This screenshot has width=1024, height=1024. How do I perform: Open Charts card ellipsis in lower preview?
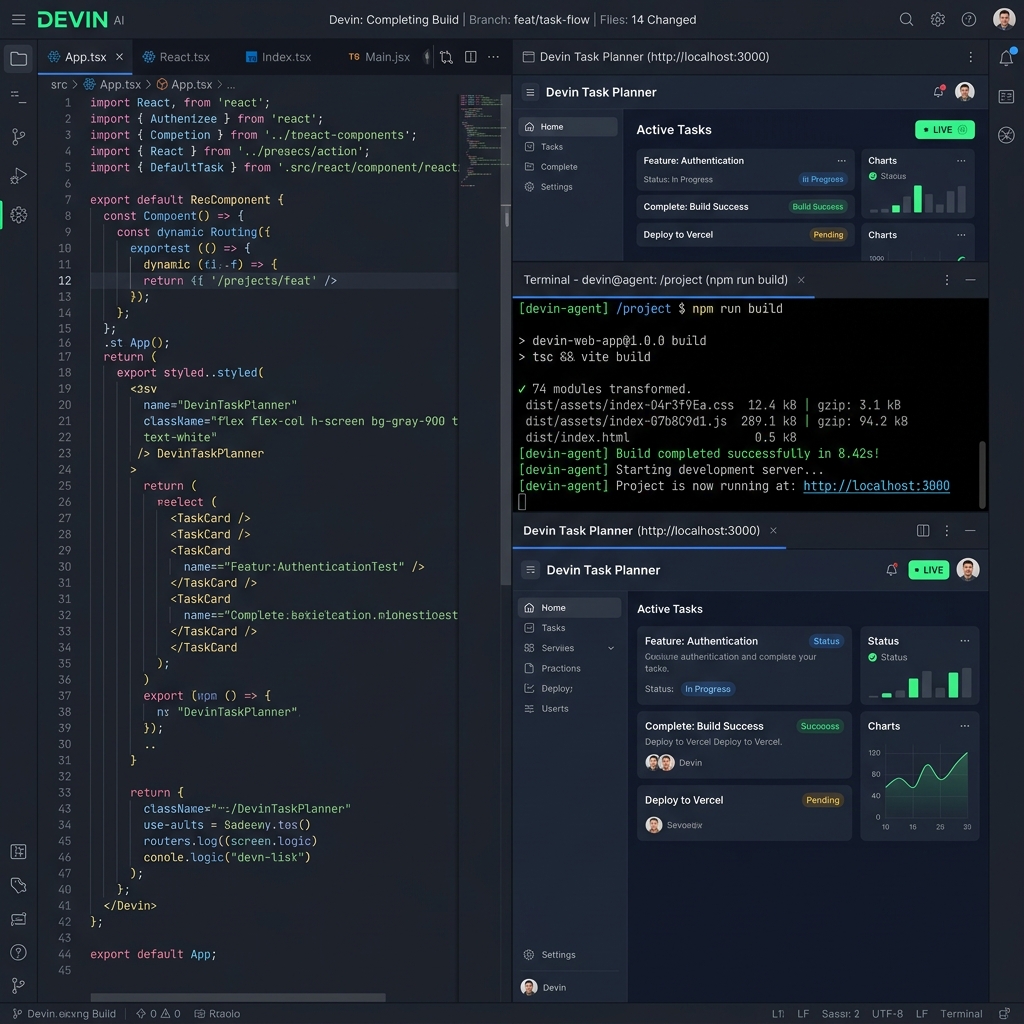click(x=964, y=726)
